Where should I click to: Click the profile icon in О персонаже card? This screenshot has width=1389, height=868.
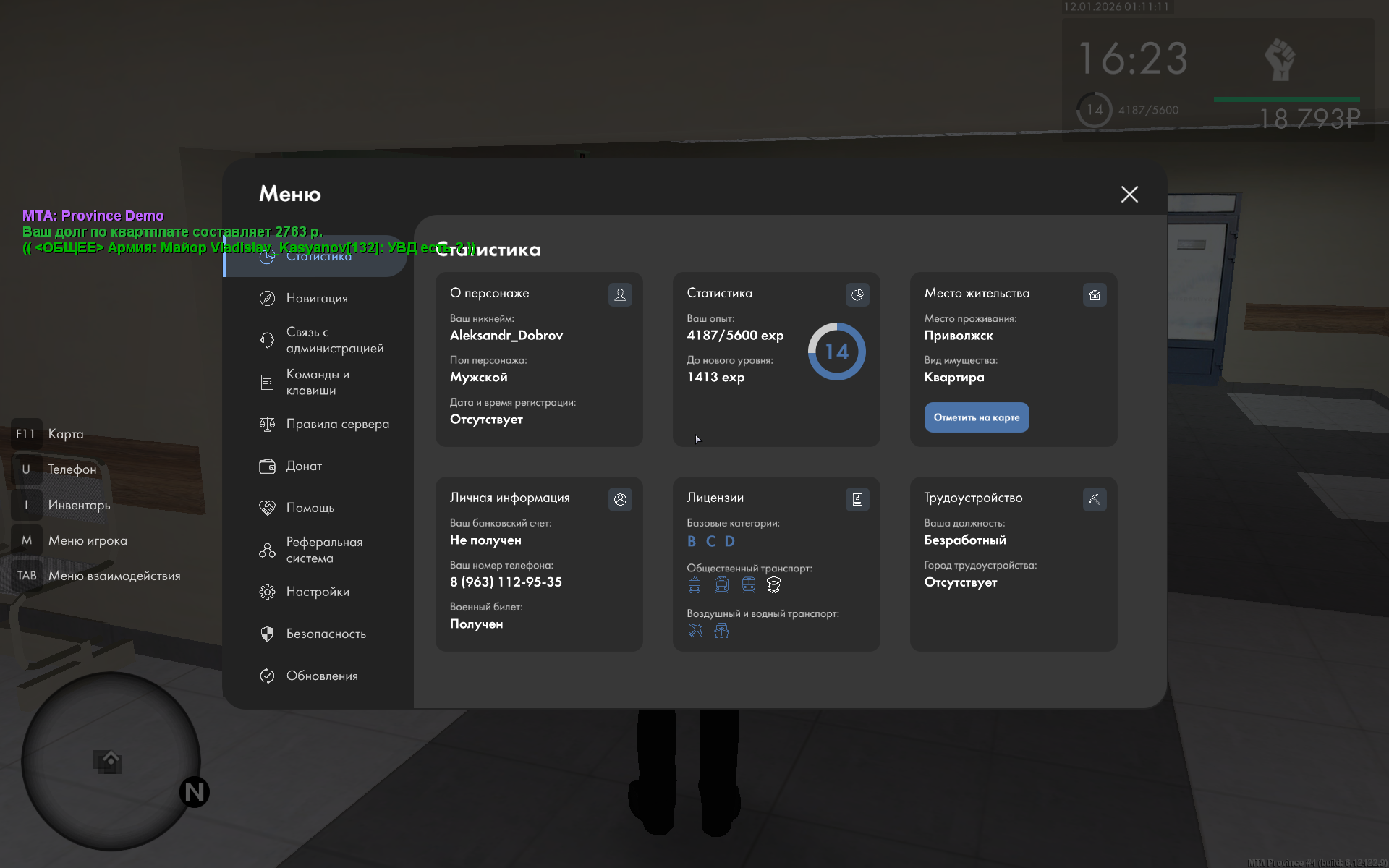620,294
